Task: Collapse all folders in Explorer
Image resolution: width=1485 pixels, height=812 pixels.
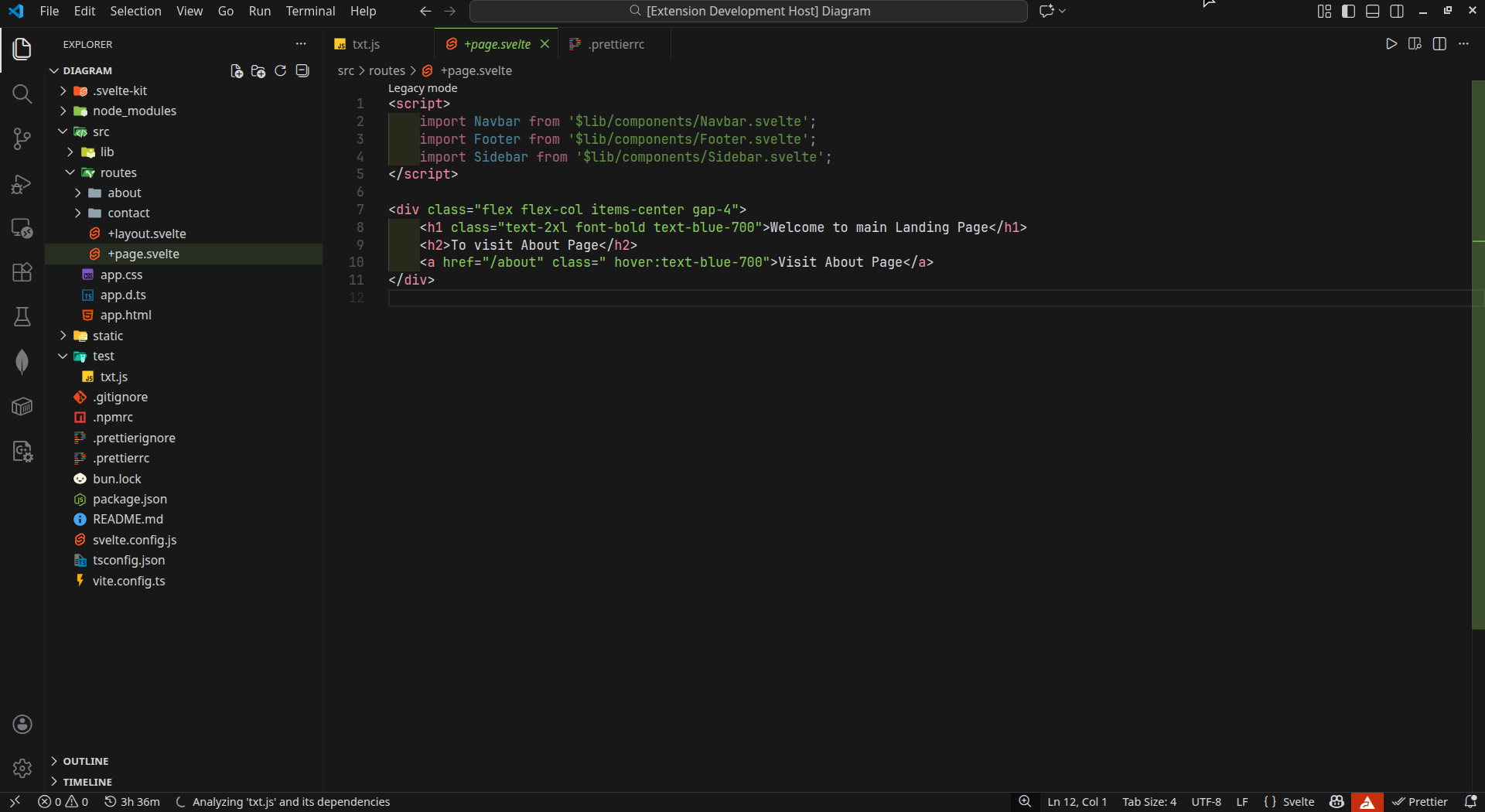Action: pyautogui.click(x=302, y=71)
